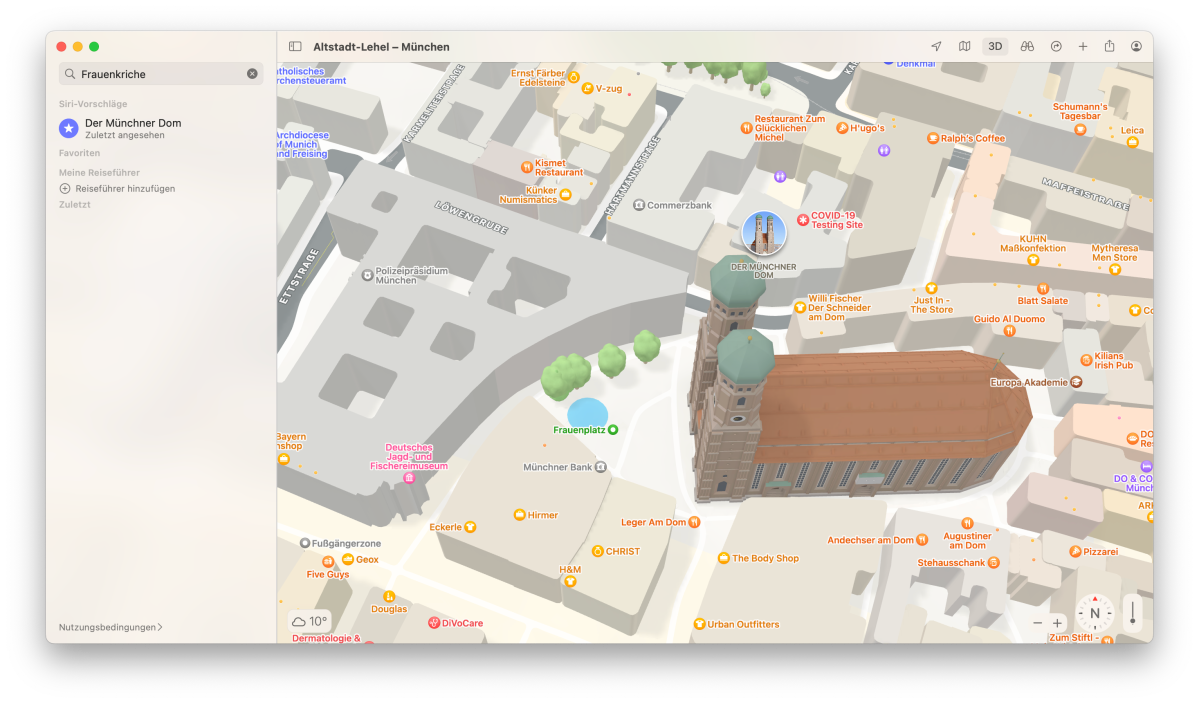Click the Fußgängerzone marker
This screenshot has width=1199, height=704.
(x=304, y=543)
